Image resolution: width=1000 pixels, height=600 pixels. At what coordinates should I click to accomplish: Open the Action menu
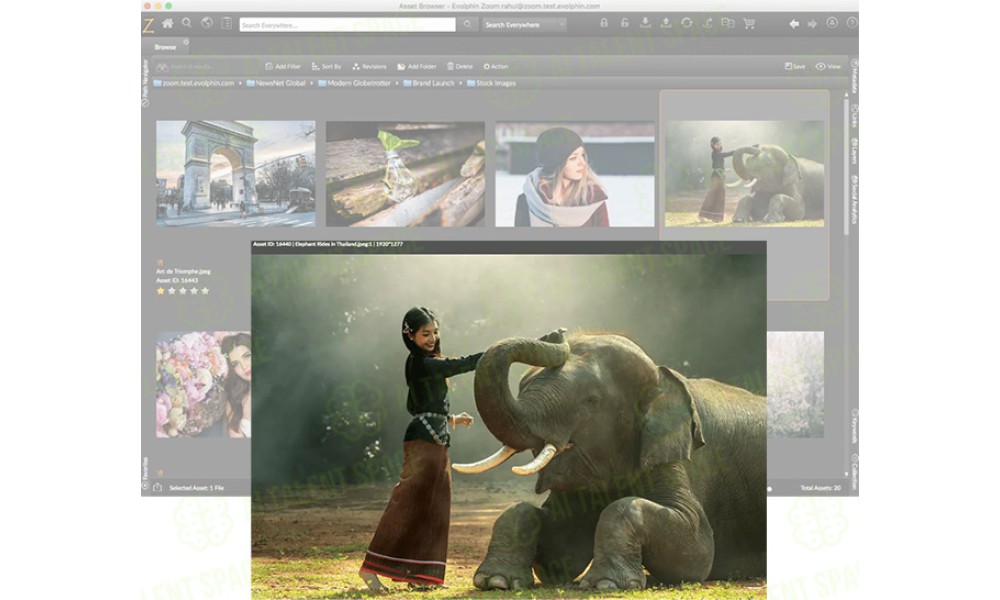(x=496, y=66)
